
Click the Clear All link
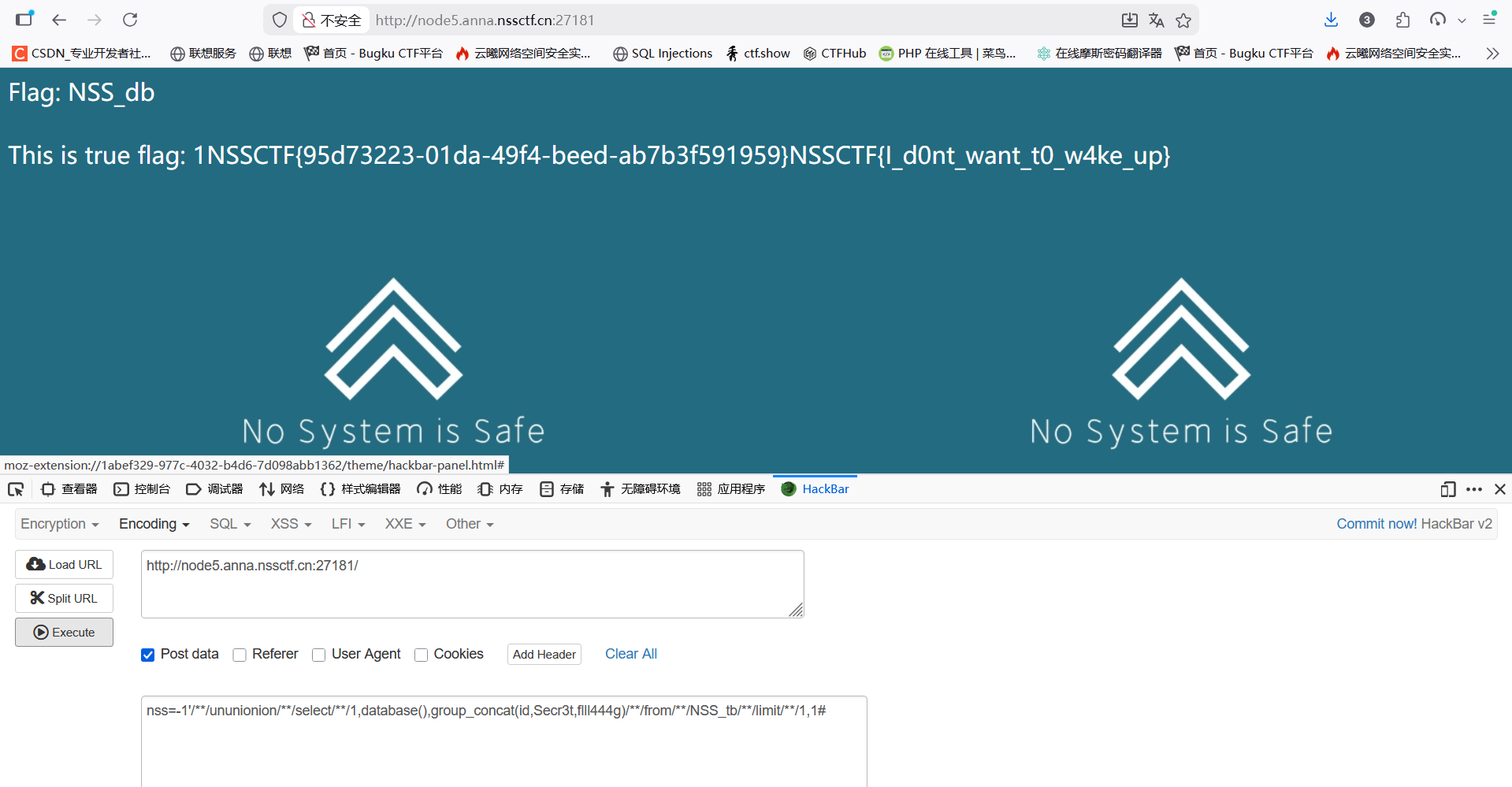coord(631,654)
